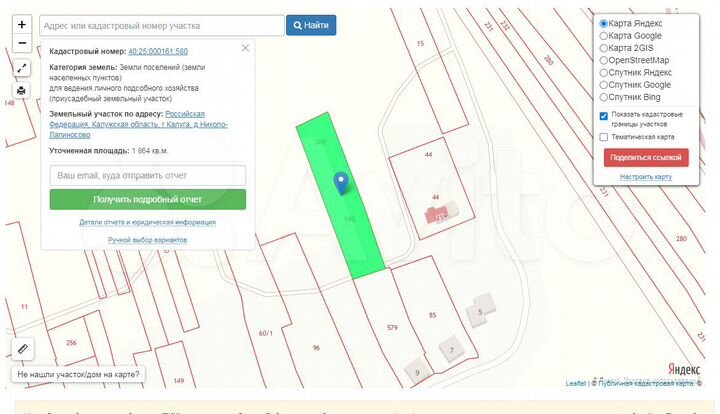Click the address search input field
This screenshot has height=414, width=720.
tap(161, 24)
